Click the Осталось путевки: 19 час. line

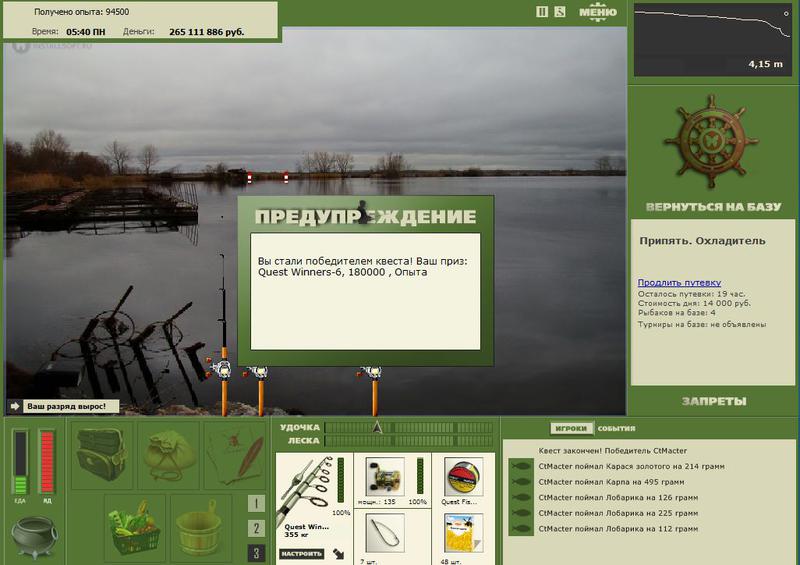(691, 294)
